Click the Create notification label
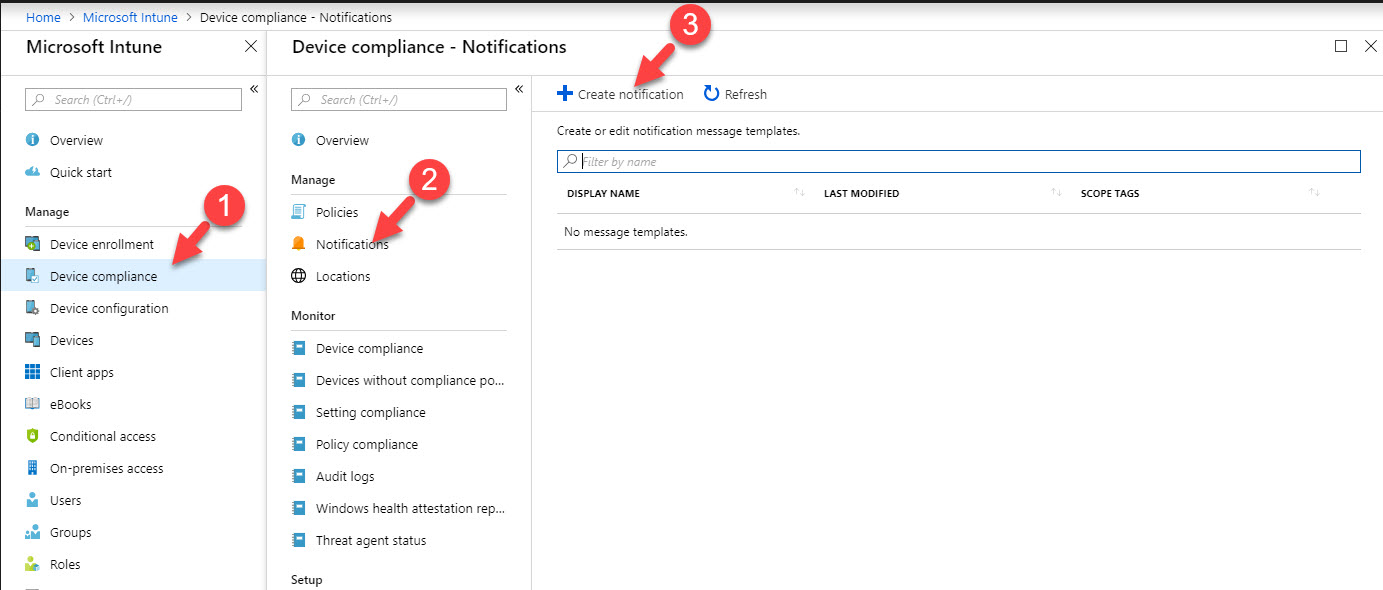Viewport: 1383px width, 590px height. (631, 94)
